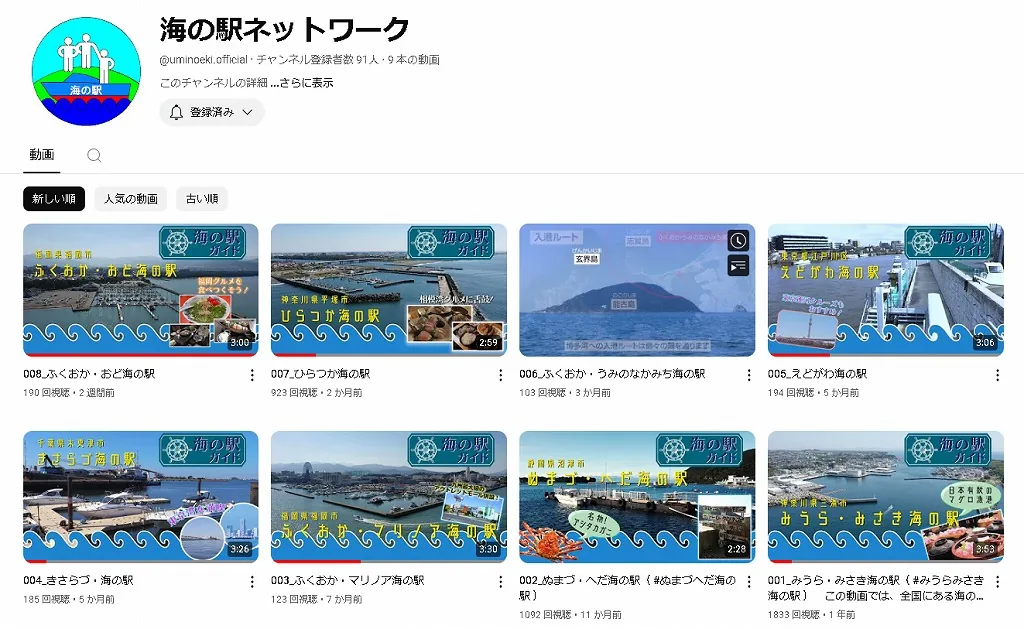This screenshot has height=629, width=1024.
Task: Select the 古い順 sort chip
Action: click(202, 199)
